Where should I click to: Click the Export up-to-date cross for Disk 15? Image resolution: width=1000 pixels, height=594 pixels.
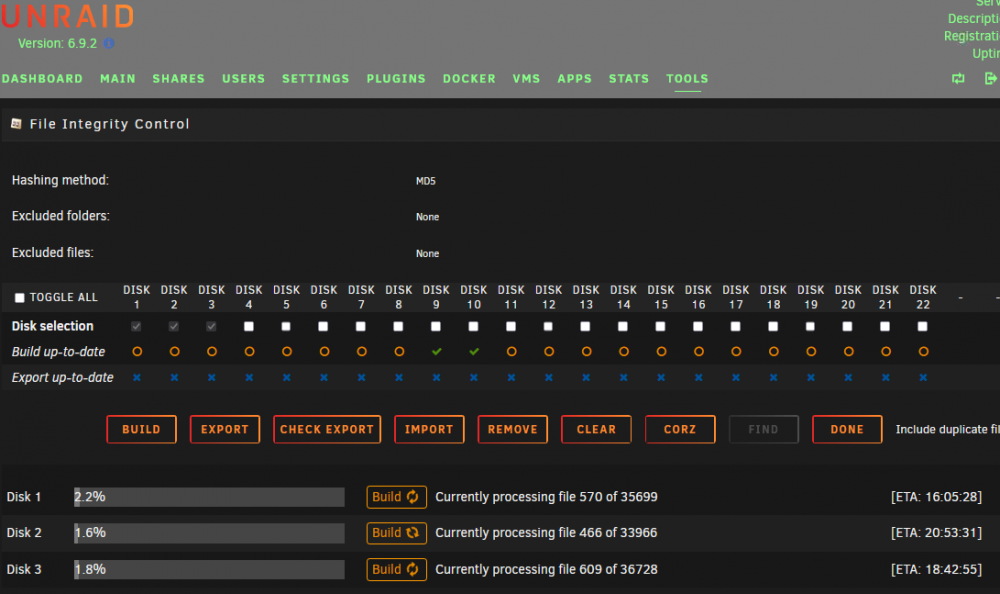click(x=661, y=378)
